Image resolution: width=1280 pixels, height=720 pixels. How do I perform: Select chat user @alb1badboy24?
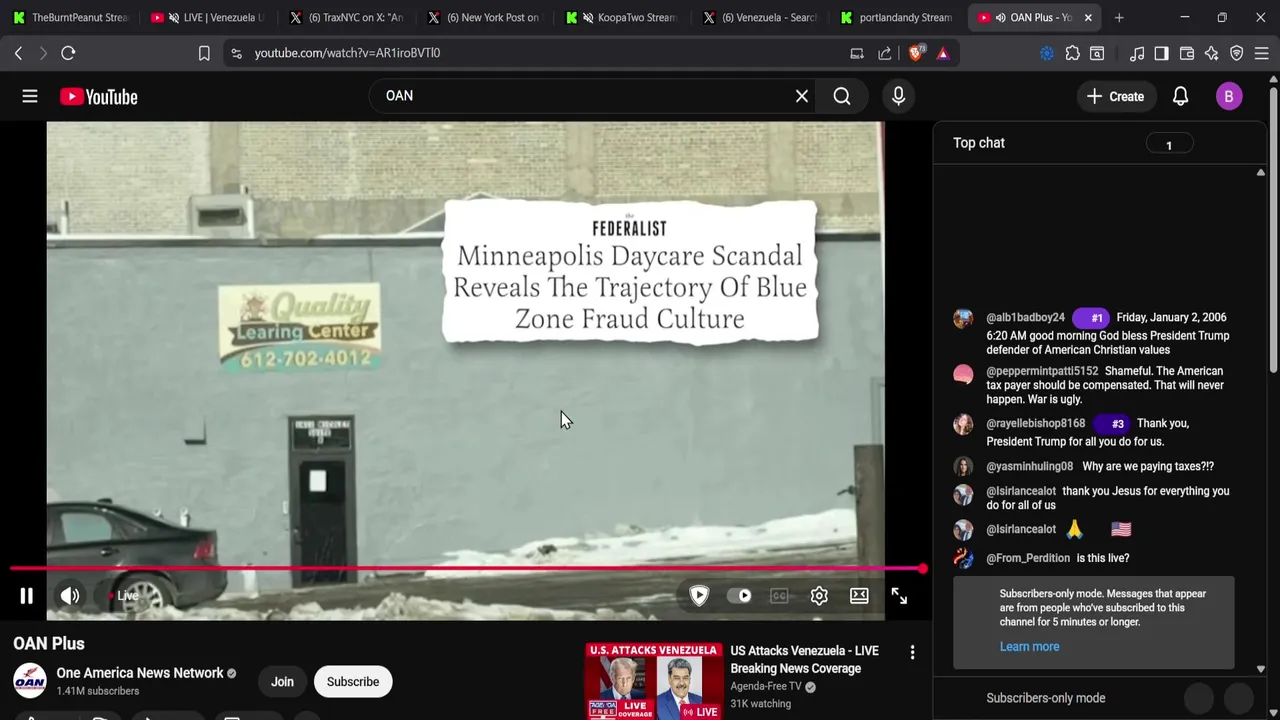tap(1025, 318)
